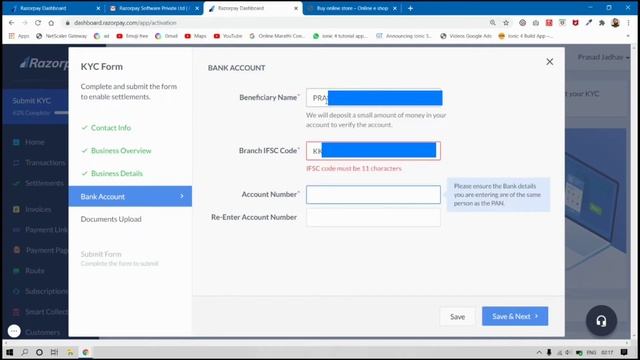Close the Razorpay Software Private Ltd tab
The width and height of the screenshot is (640, 360).
197,8
